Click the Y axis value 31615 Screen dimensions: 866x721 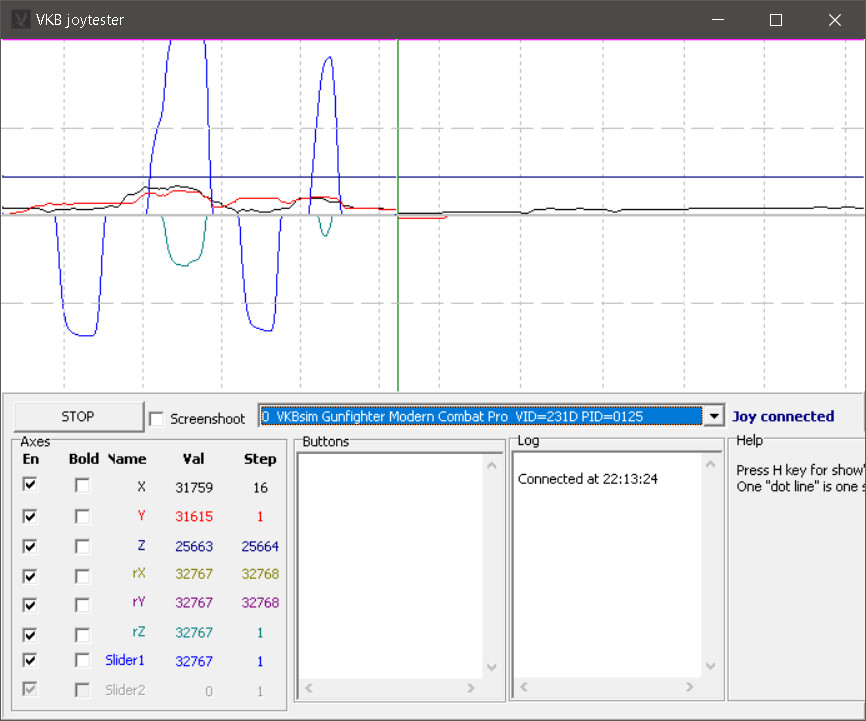click(194, 517)
